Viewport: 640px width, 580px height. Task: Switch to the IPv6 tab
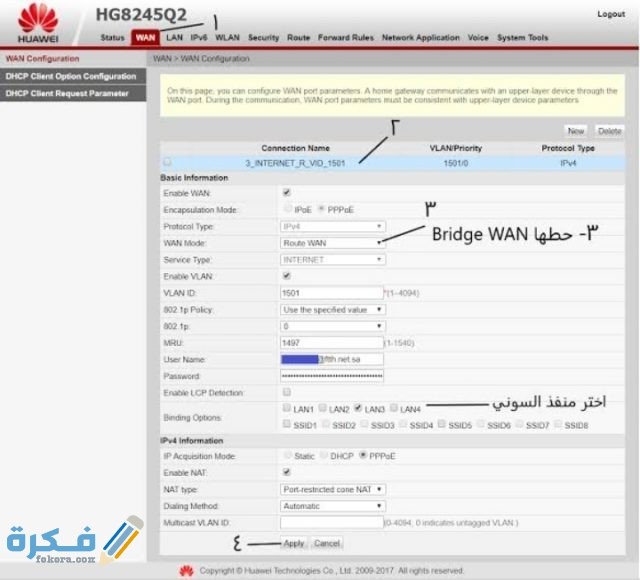tap(199, 38)
